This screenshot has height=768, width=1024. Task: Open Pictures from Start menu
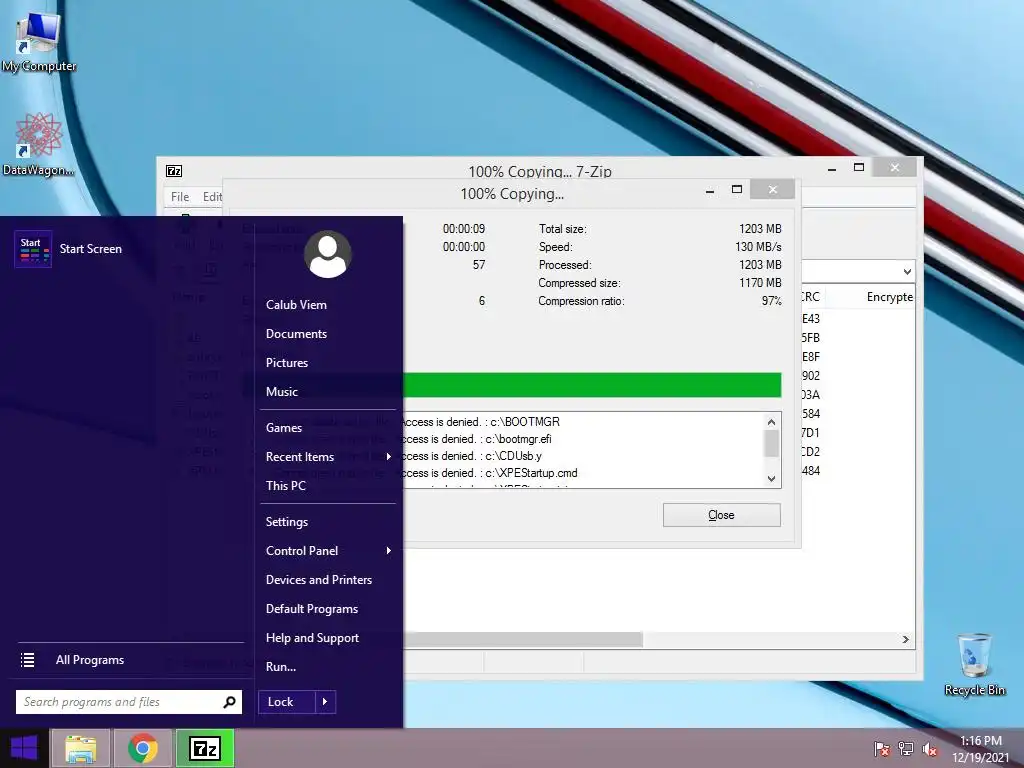coord(287,362)
